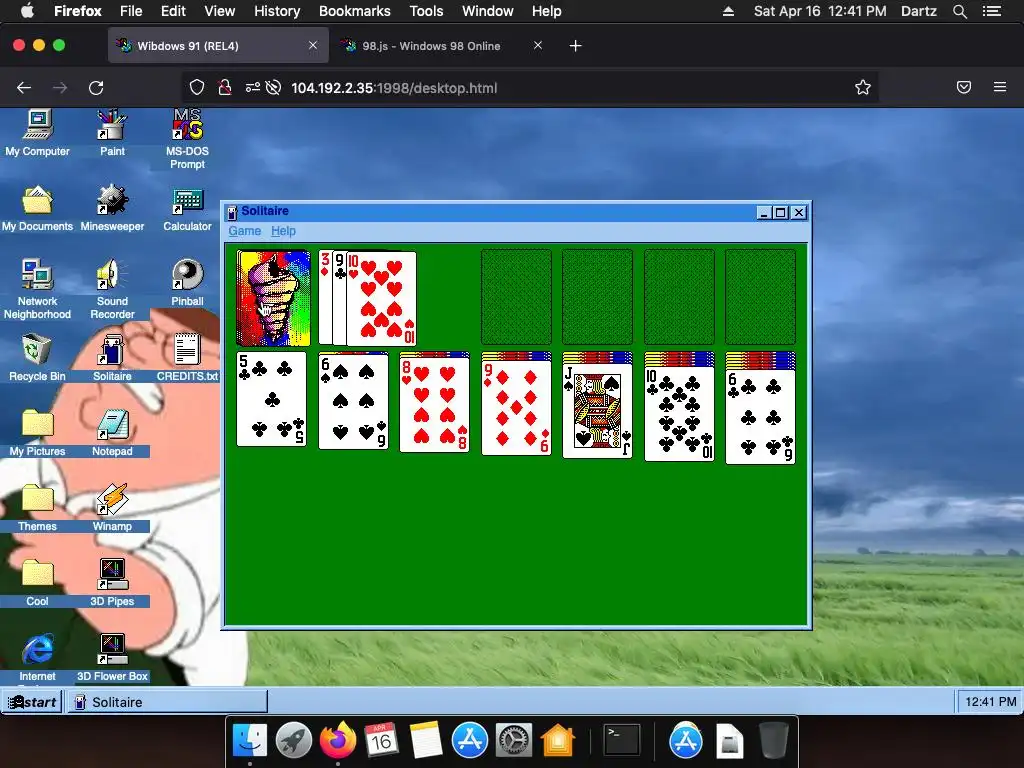The image size is (1024, 768).
Task: Close the 98.js browser tab
Action: pos(537,45)
